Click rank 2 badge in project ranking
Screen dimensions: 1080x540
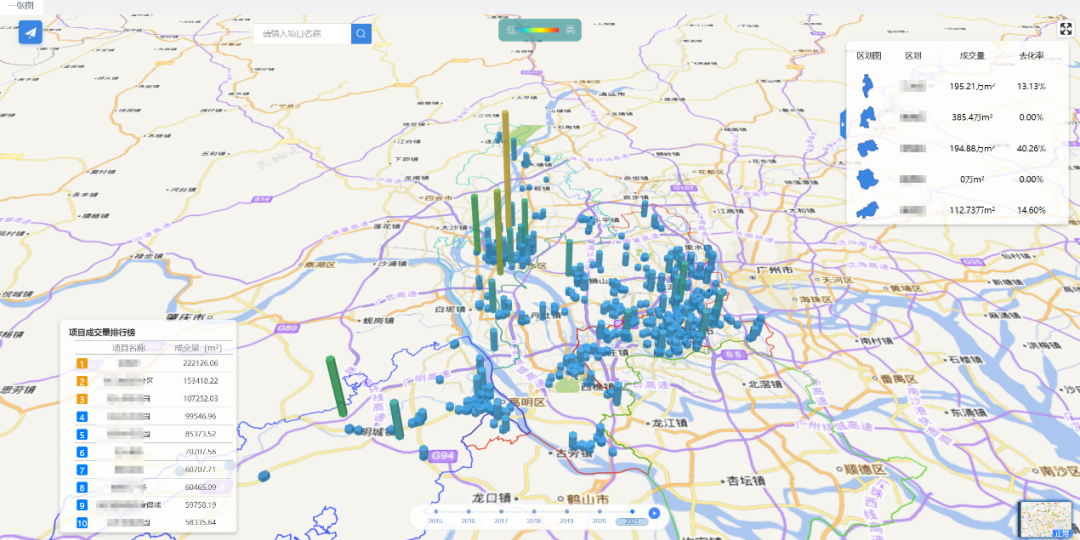pos(82,381)
